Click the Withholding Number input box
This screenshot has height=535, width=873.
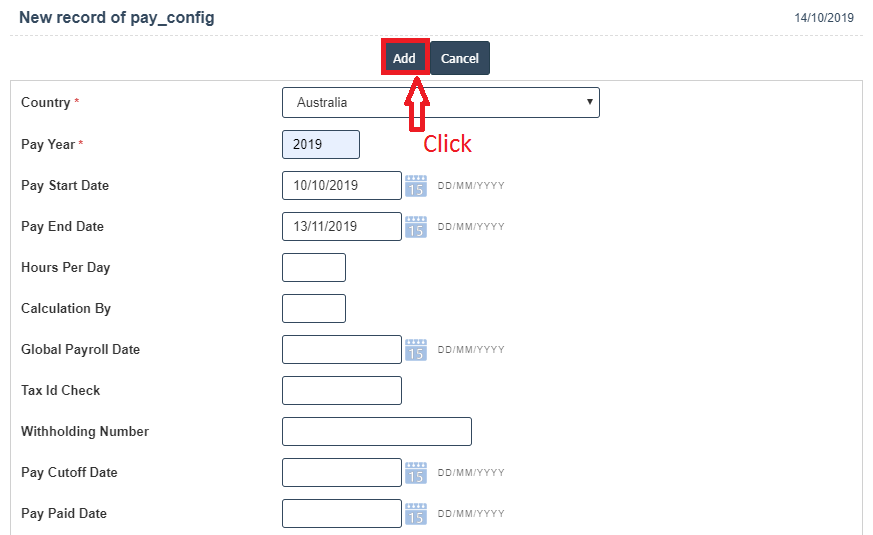[x=376, y=432]
